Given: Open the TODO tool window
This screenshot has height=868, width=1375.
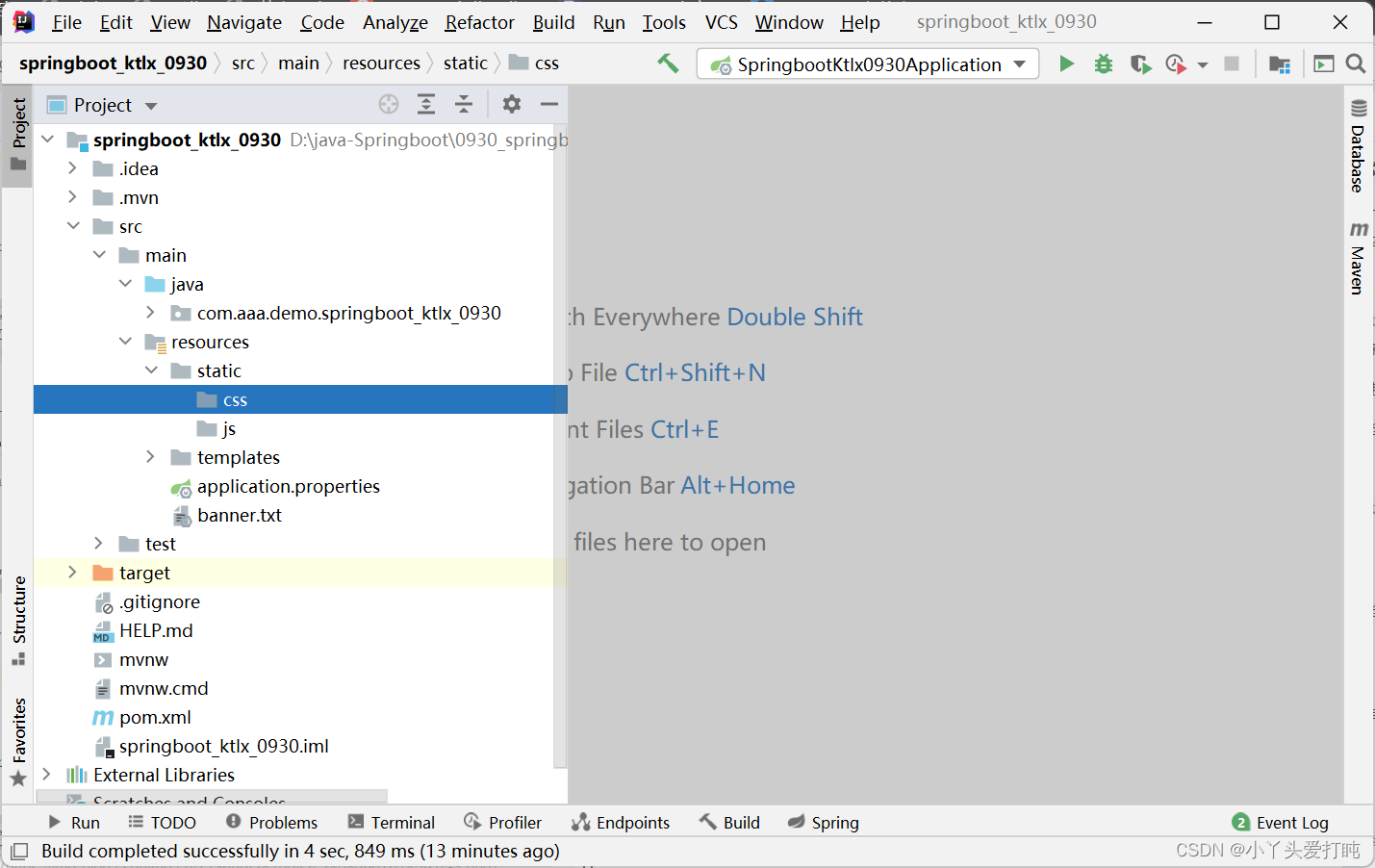Looking at the screenshot, I should pos(163,823).
